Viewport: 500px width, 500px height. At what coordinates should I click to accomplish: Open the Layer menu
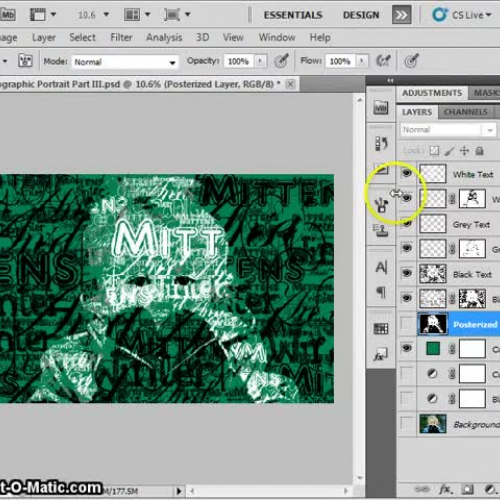tap(44, 38)
